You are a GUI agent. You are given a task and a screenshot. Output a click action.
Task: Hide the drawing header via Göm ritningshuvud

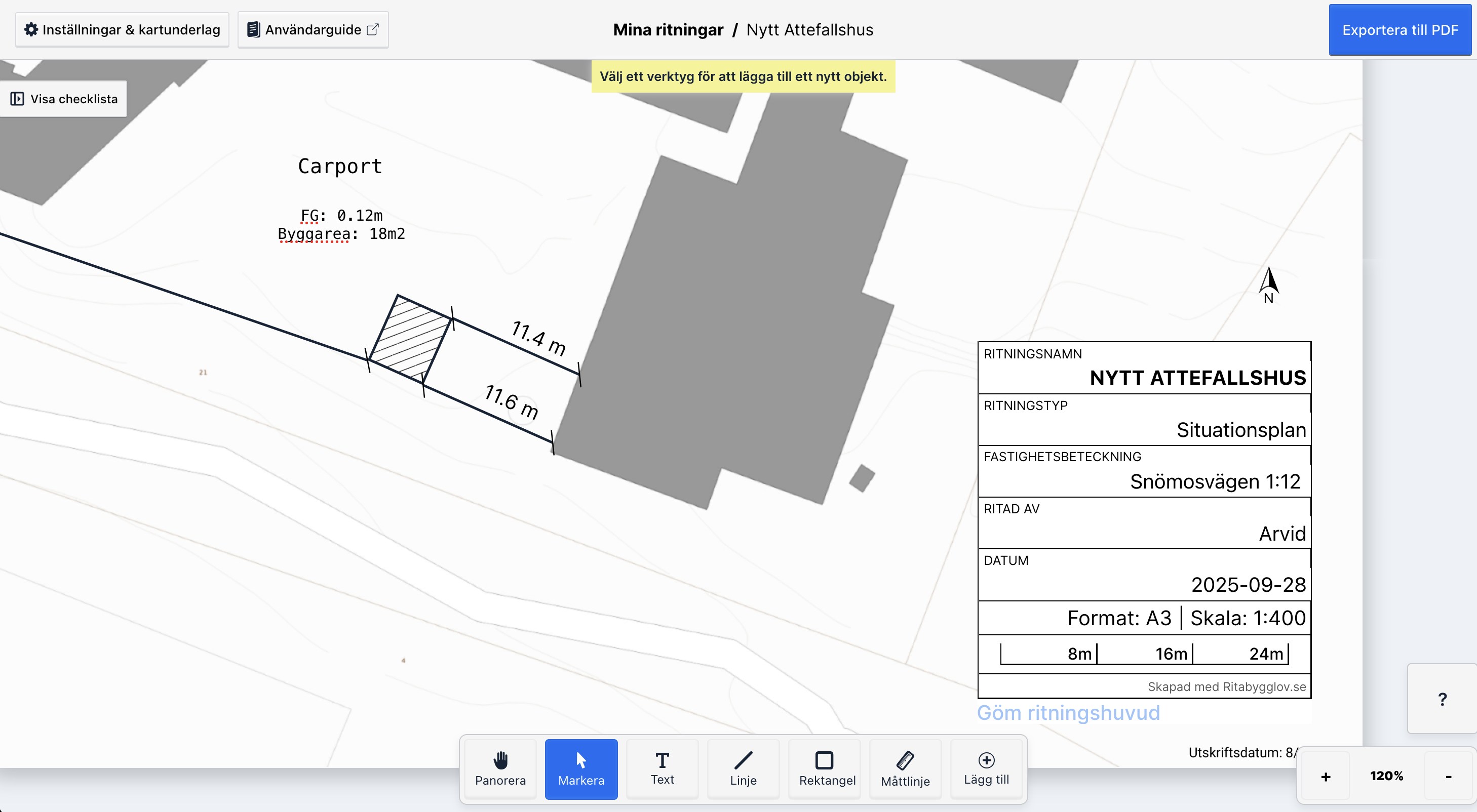click(x=1068, y=712)
